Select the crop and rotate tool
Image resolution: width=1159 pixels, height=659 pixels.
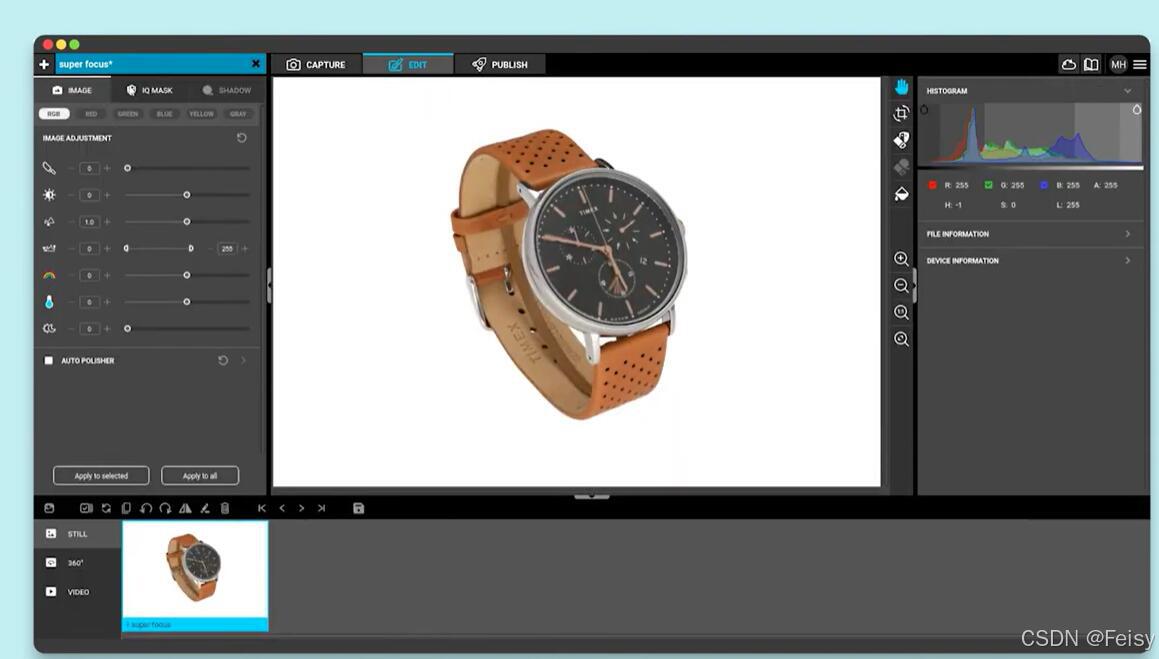(x=901, y=113)
